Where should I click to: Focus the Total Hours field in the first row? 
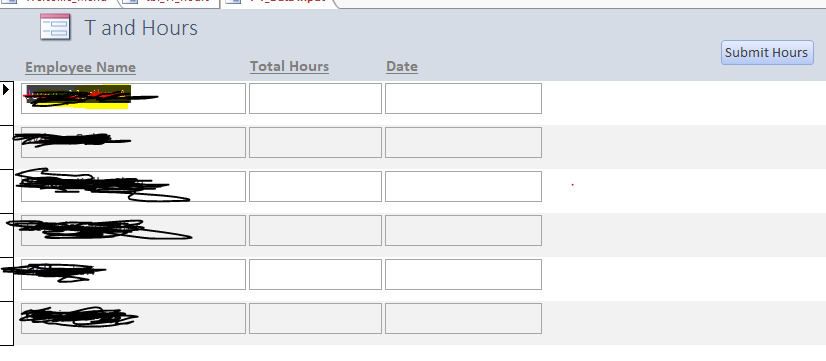(315, 98)
